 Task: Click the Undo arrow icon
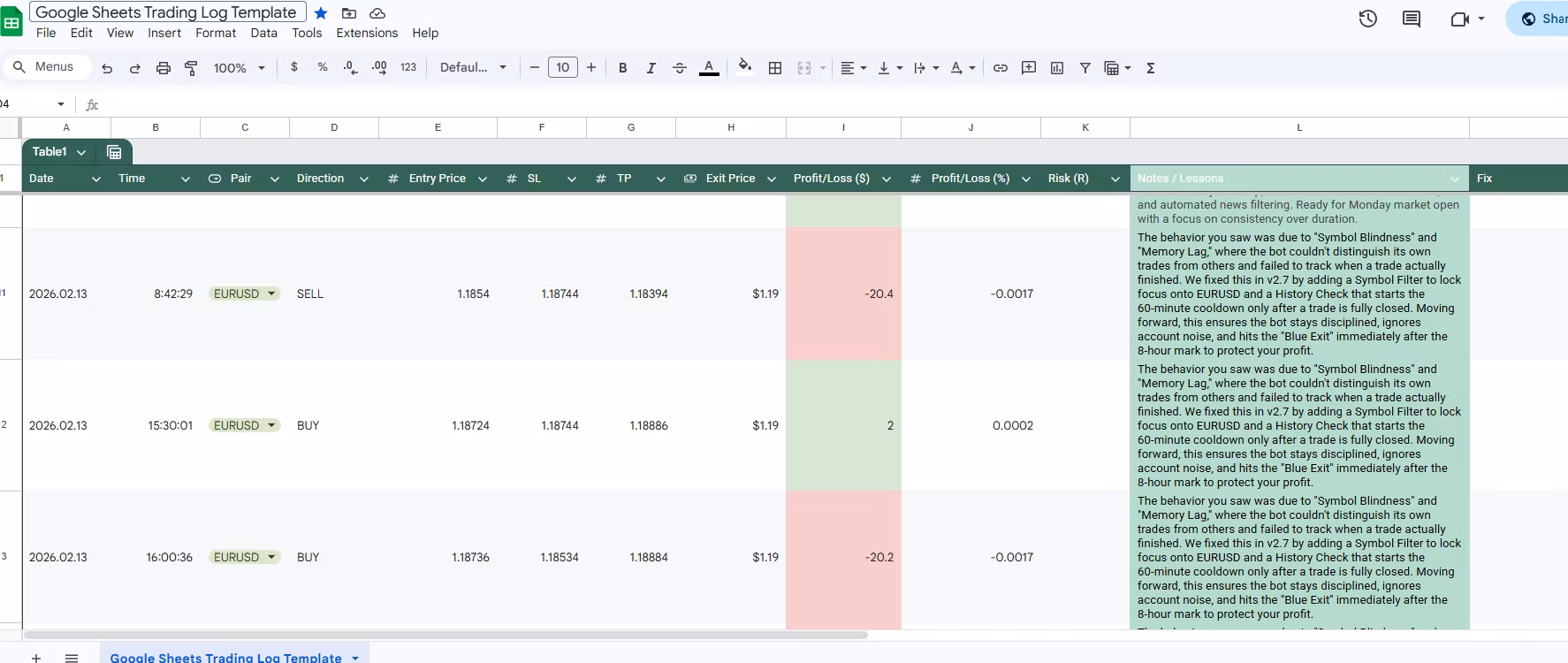(107, 68)
